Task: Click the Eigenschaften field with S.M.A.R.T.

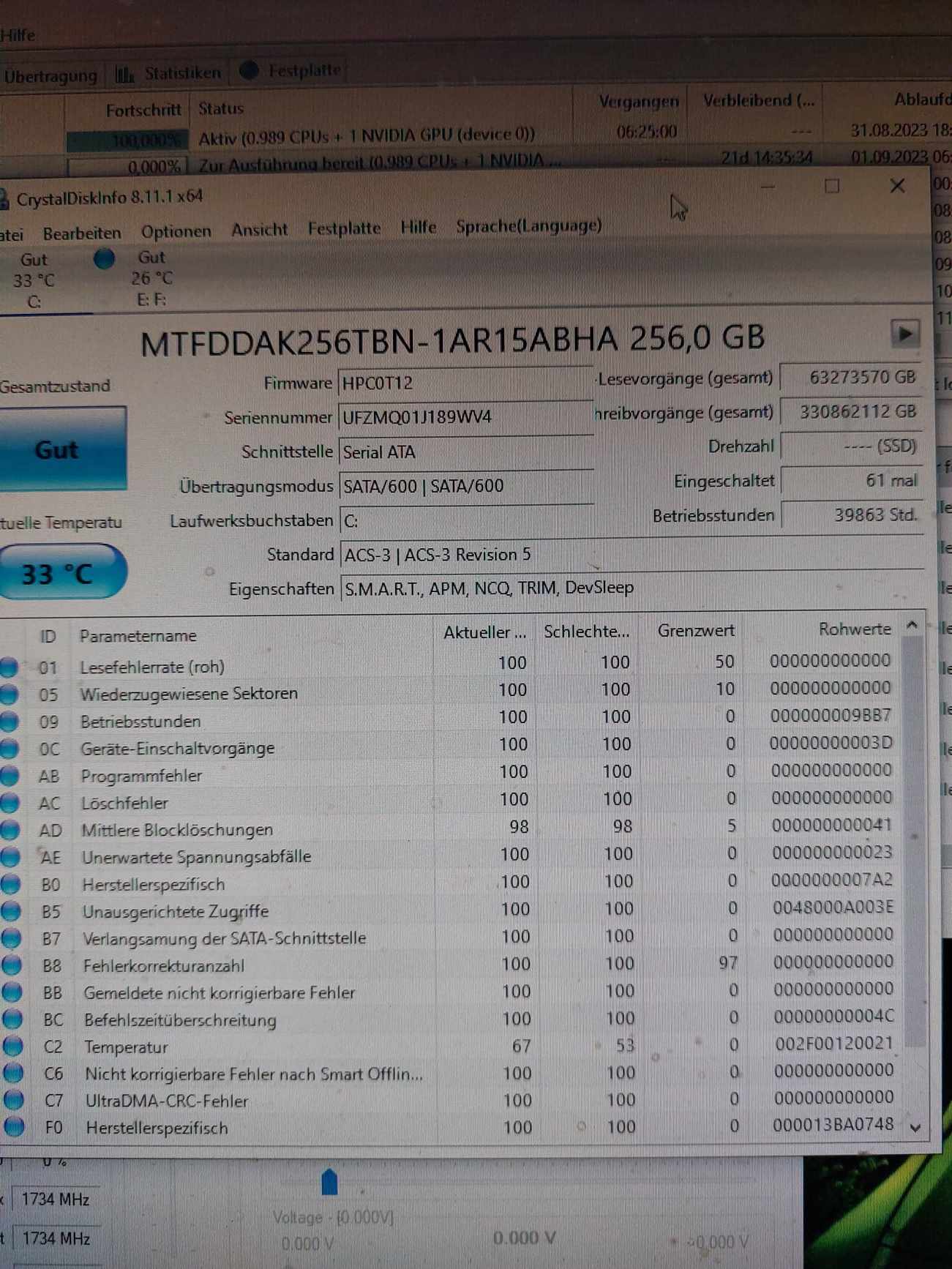Action: tap(632, 588)
